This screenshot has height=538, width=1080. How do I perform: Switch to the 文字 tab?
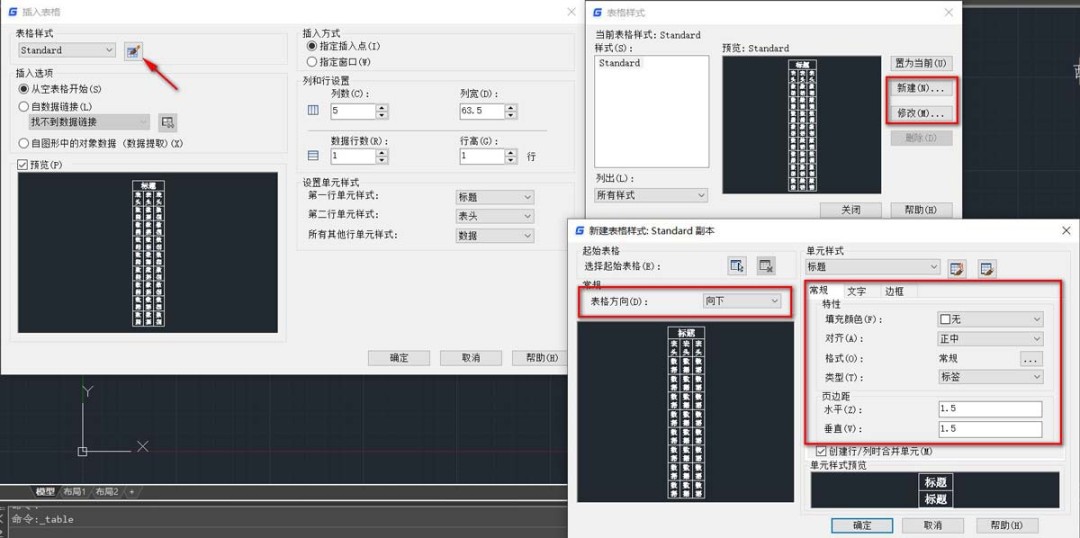click(856, 291)
